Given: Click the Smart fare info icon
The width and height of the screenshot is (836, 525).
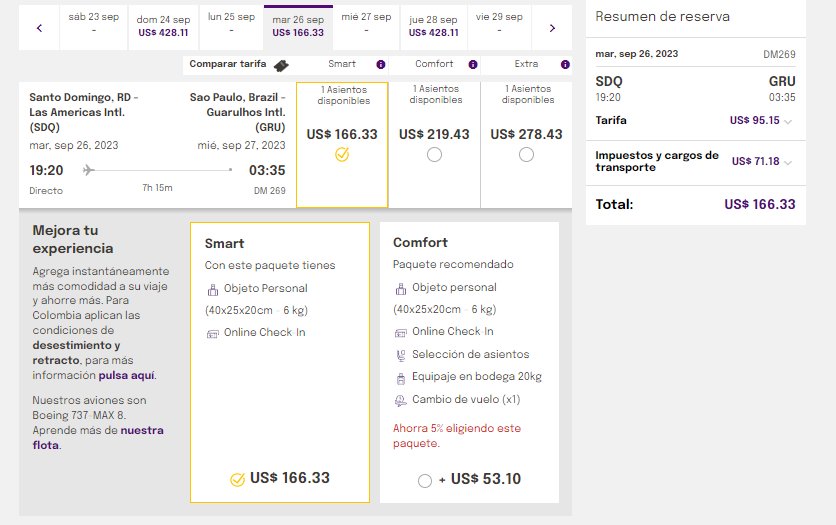Looking at the screenshot, I should pos(381,64).
